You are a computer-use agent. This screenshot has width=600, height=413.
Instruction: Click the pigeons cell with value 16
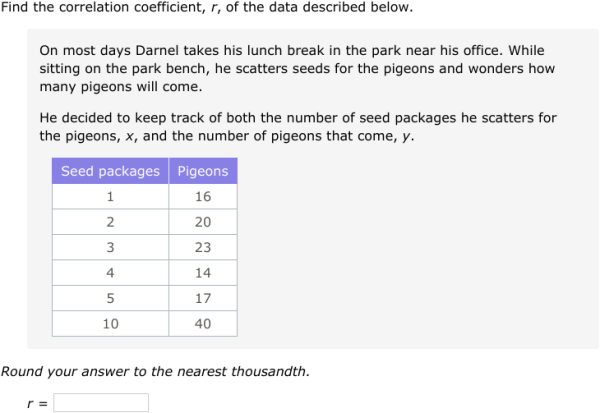(x=203, y=197)
